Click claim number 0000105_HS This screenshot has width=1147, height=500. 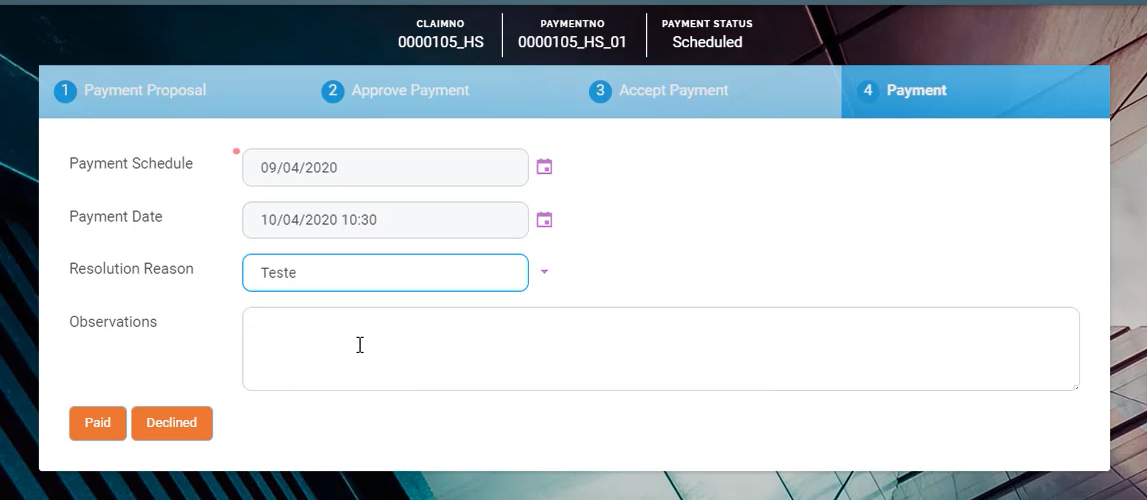(x=440, y=42)
